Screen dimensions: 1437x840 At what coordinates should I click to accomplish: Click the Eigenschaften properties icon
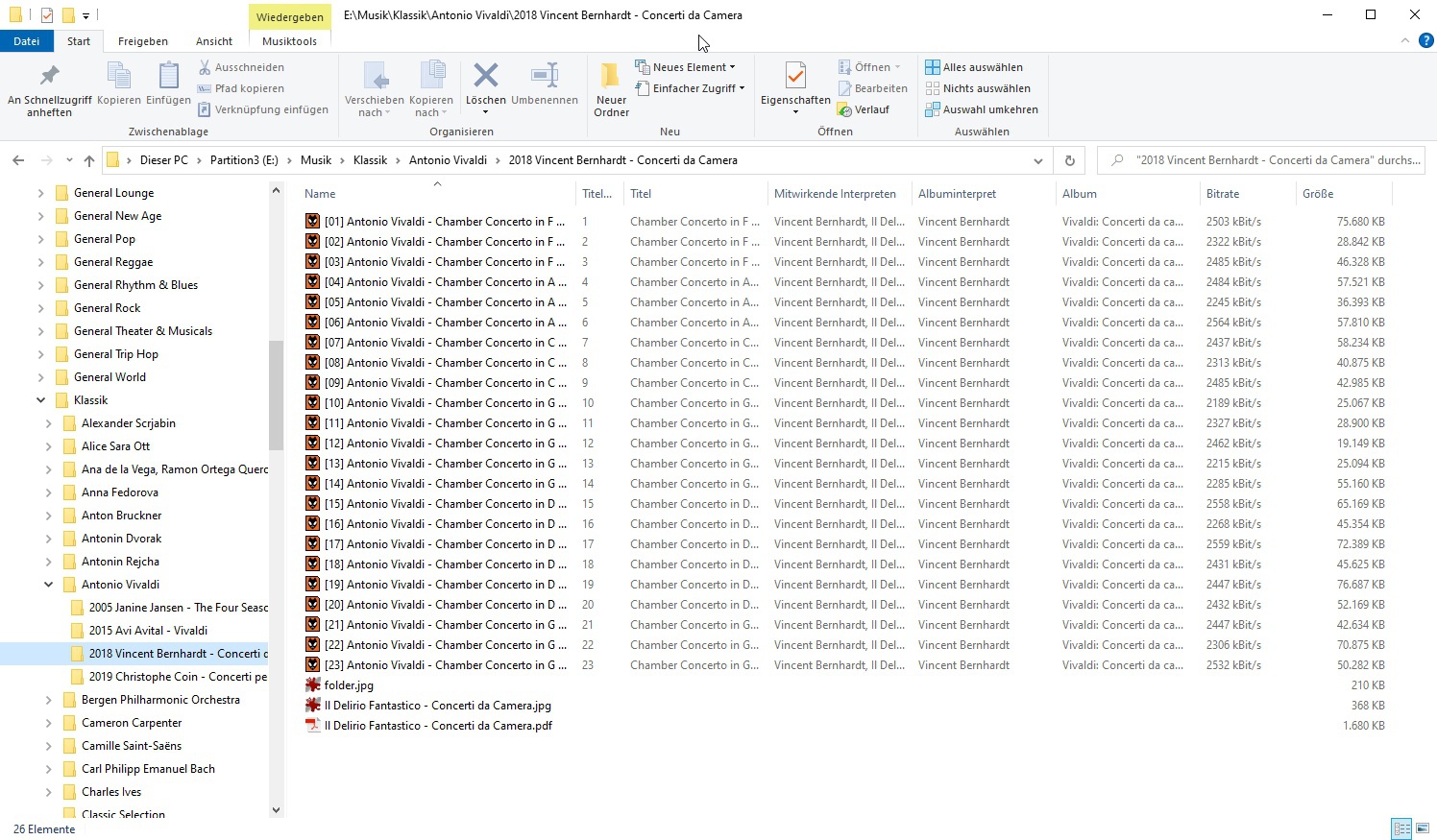point(795,77)
